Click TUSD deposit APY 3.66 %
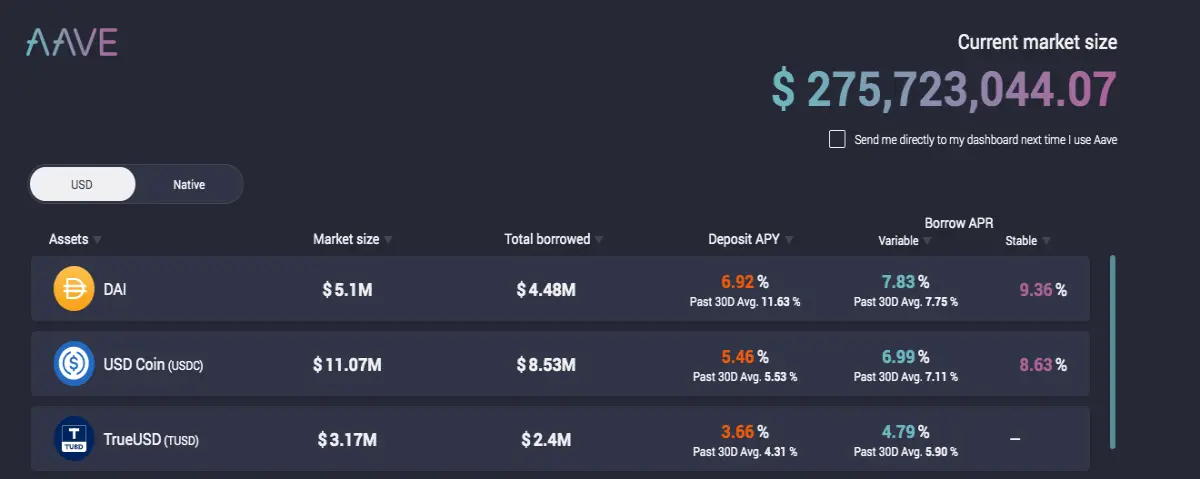 [x=745, y=432]
